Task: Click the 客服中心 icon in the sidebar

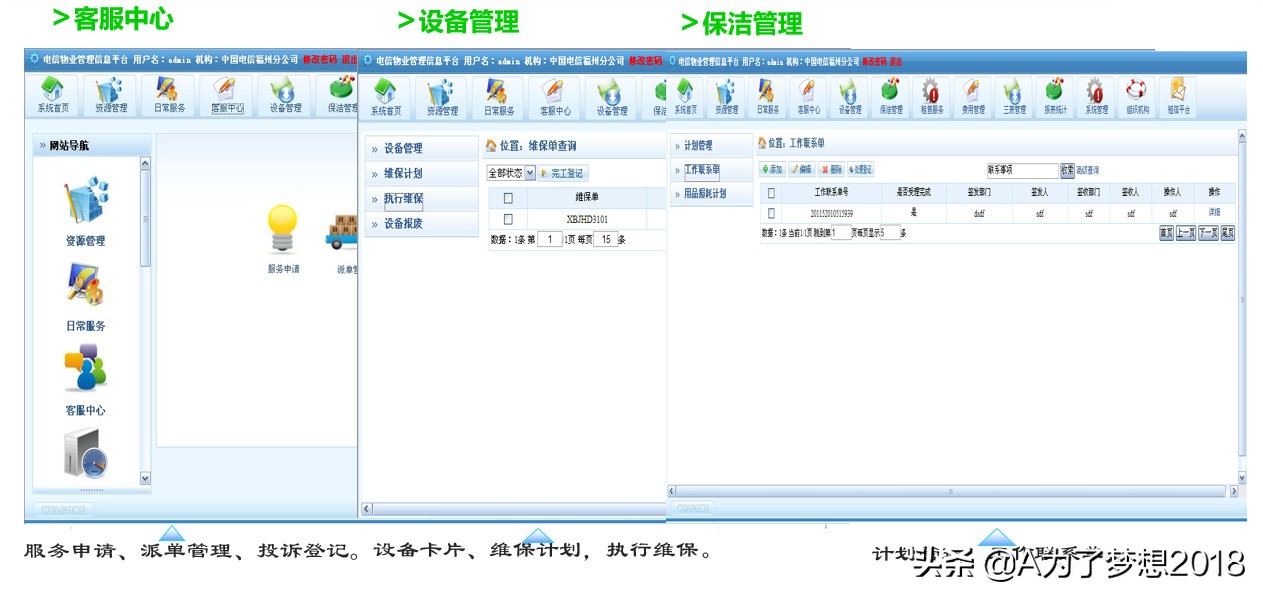Action: (x=88, y=380)
